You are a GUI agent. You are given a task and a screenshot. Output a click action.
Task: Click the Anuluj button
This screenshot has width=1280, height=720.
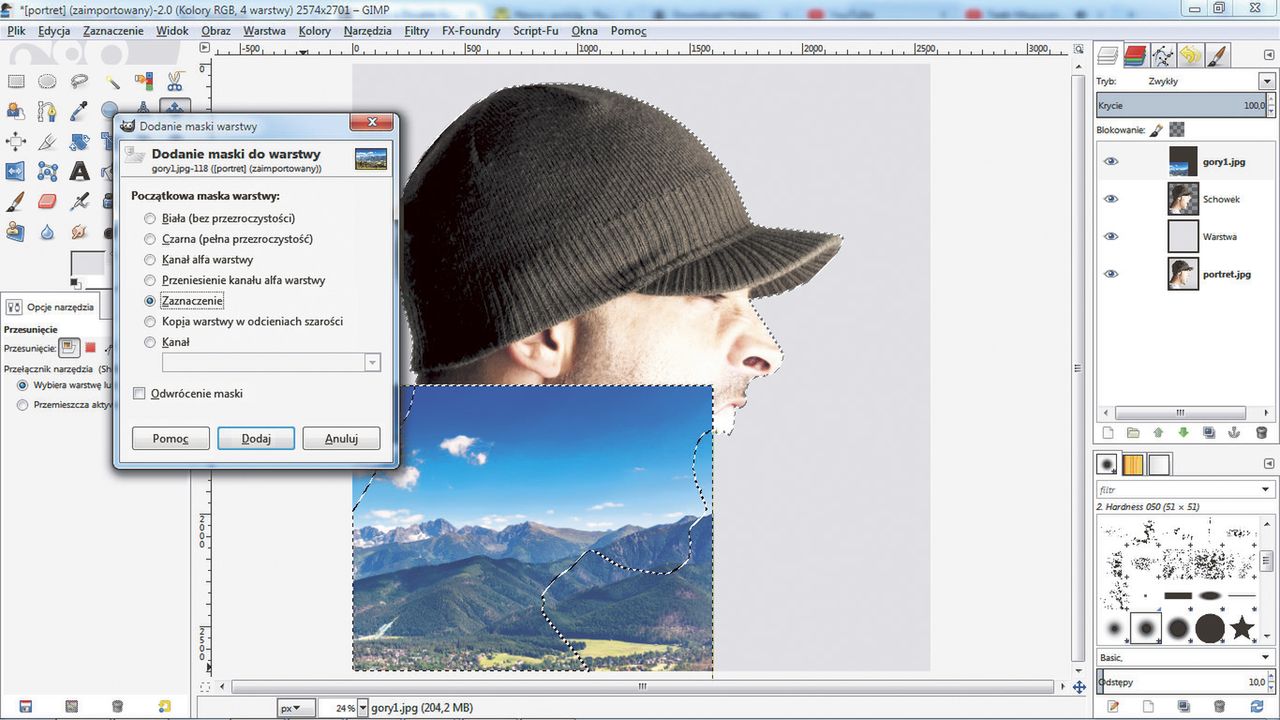(341, 438)
